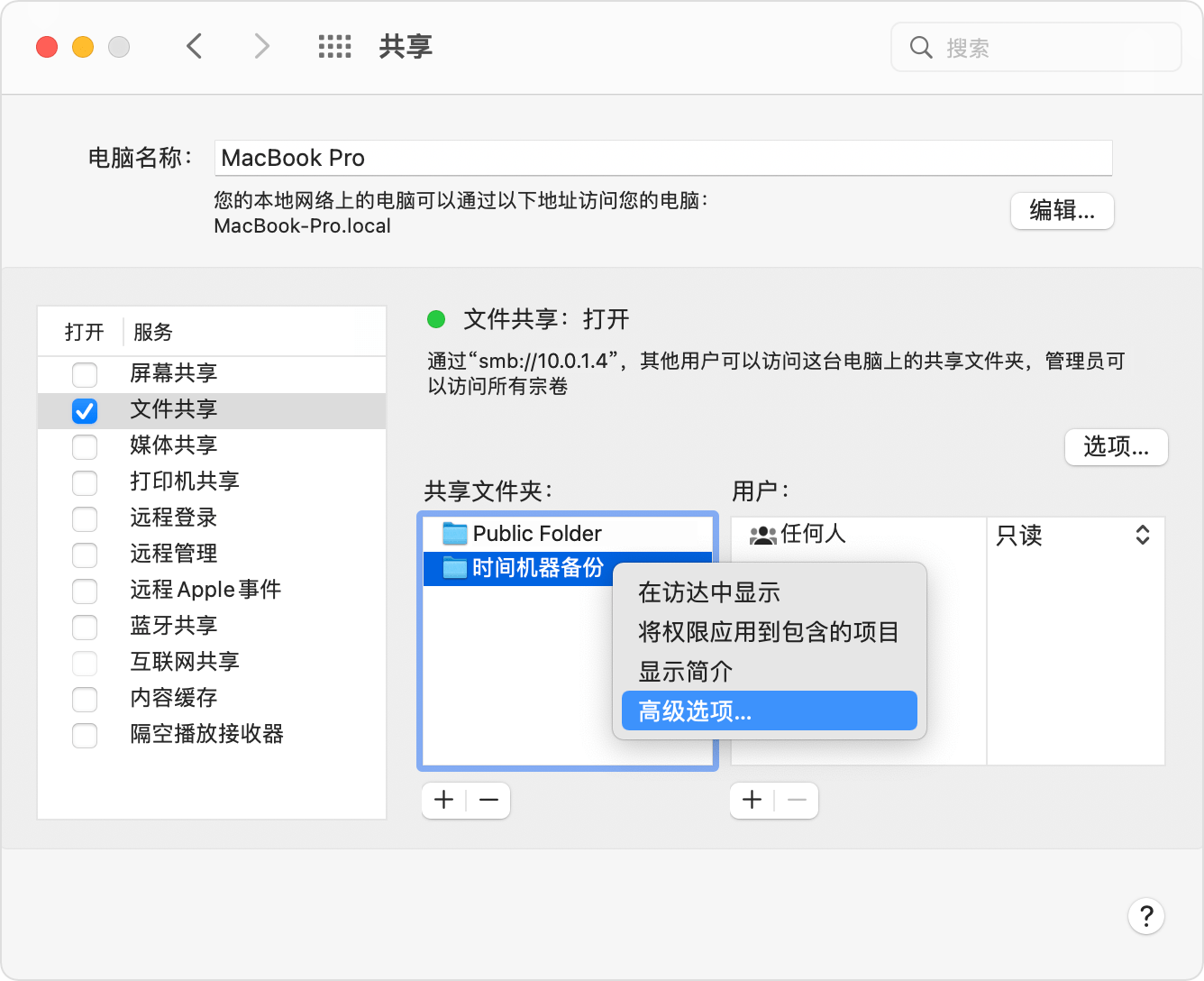
Task: Enable 内容缓存 checkbox
Action: point(85,699)
